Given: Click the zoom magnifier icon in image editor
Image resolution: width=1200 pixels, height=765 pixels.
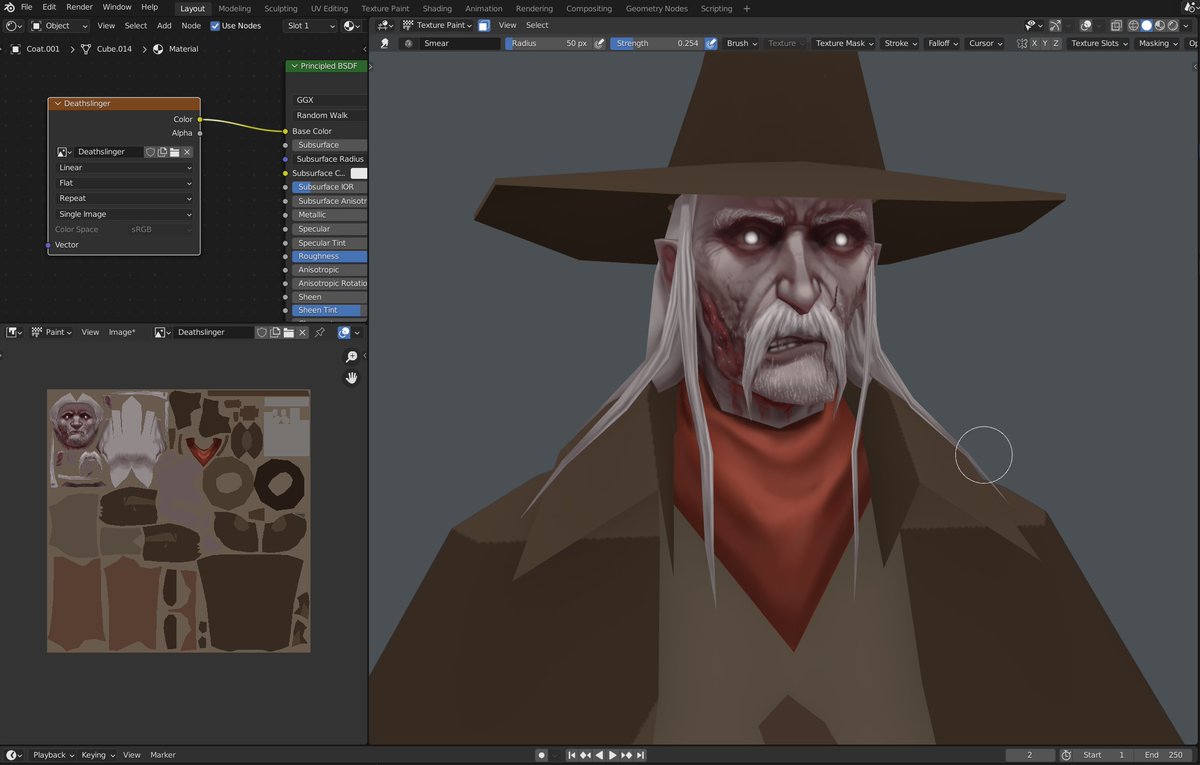Looking at the screenshot, I should (351, 357).
